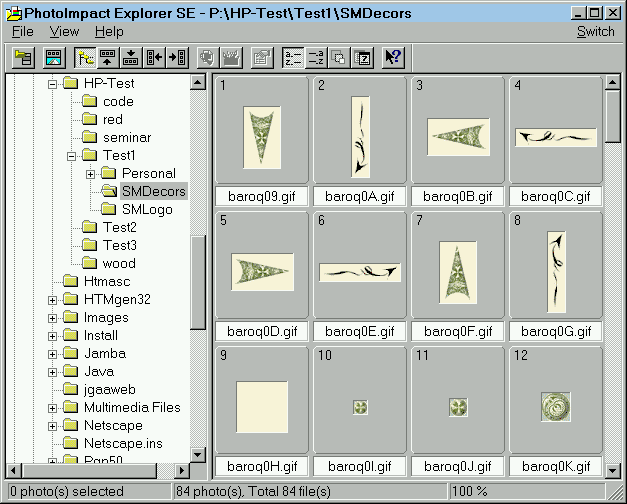Click the baroq0E.gif file name
Screen dimensions: 627x504
(360, 332)
